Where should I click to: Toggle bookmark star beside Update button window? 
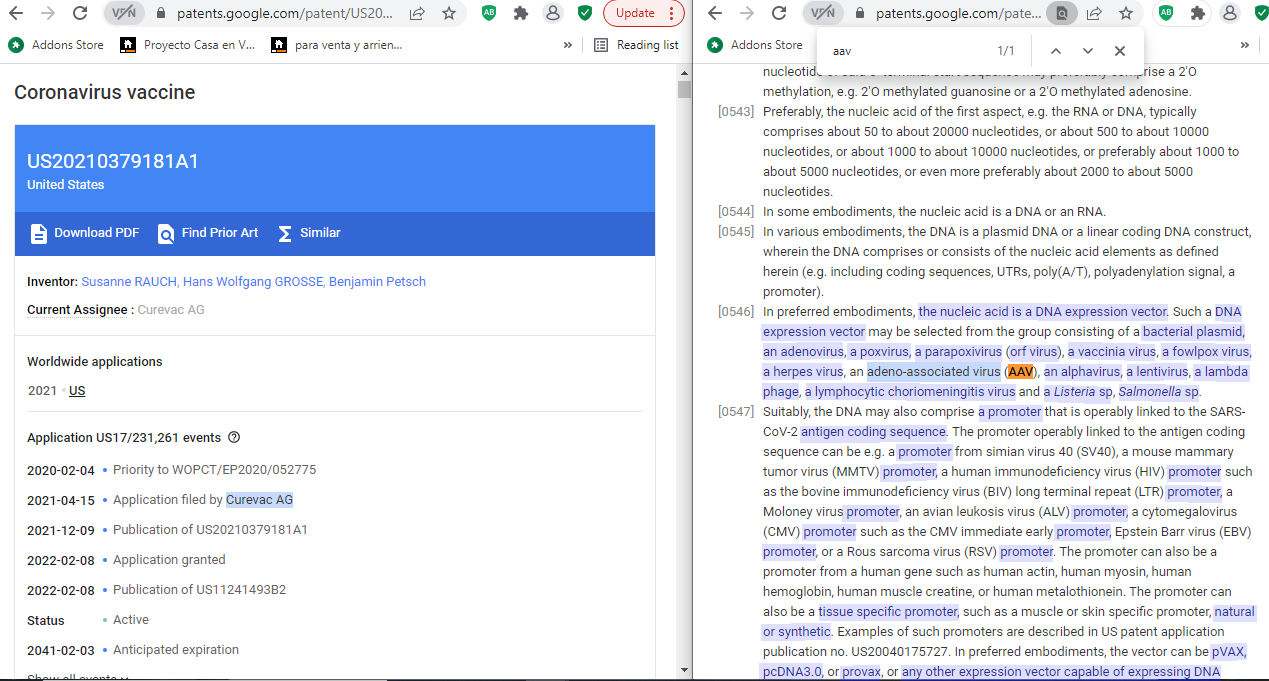pos(449,13)
